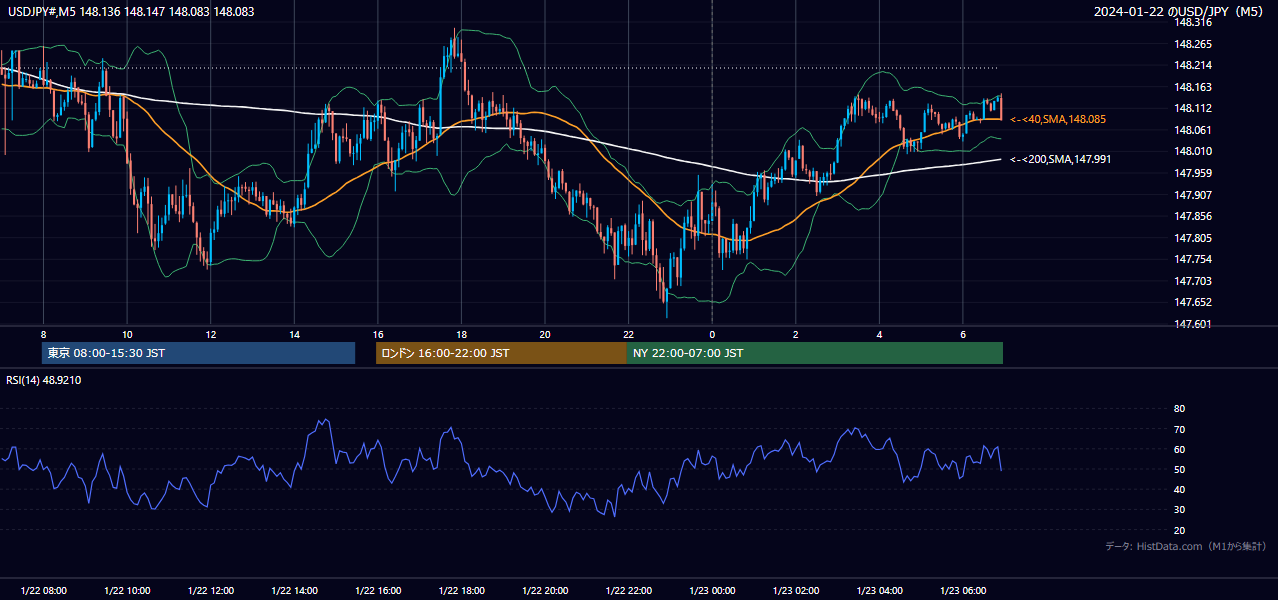Click the 1/22 14:00 time label

(x=294, y=591)
